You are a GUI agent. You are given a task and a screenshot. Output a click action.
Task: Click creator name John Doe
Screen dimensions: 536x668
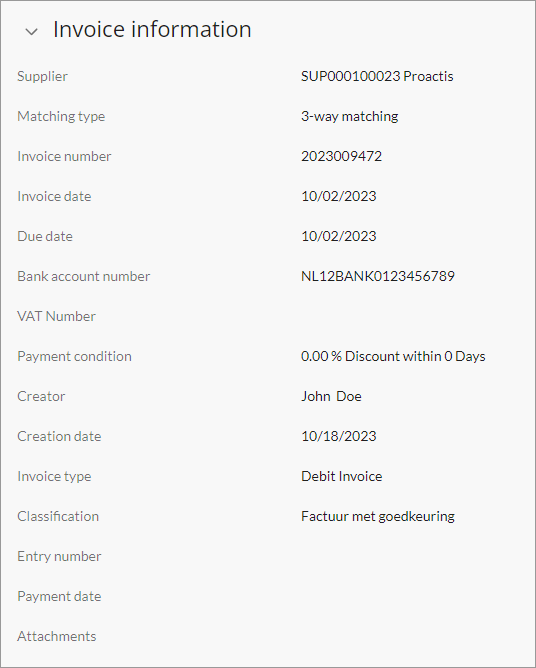coord(331,396)
